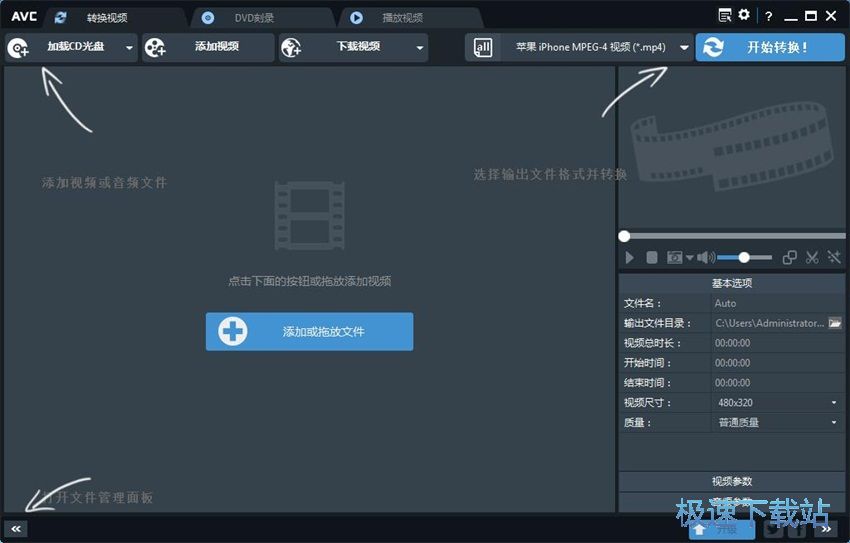The width and height of the screenshot is (850, 543).
Task: Close the AVC window
Action: [831, 16]
